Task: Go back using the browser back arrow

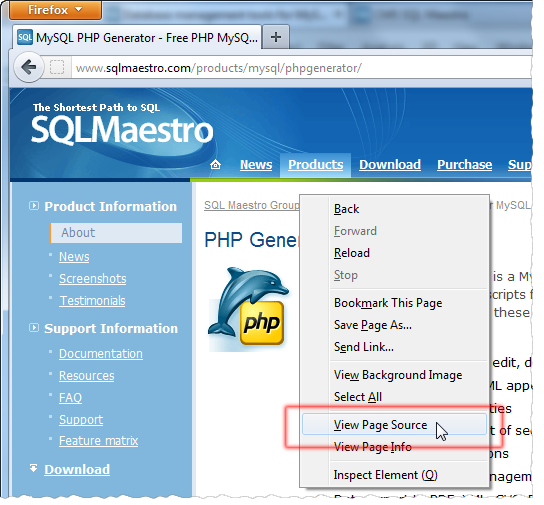Action: coord(29,67)
